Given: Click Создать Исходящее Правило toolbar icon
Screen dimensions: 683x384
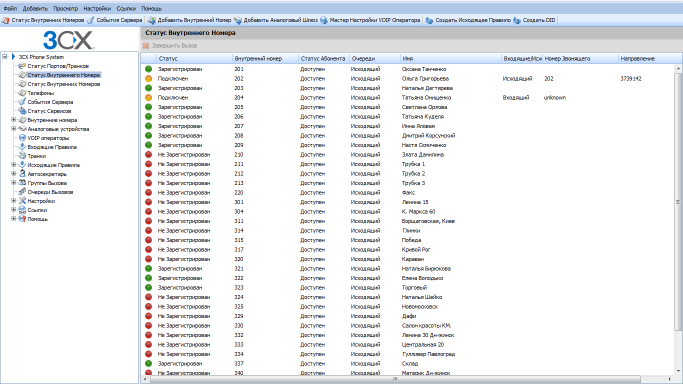Looking at the screenshot, I should (429, 20).
